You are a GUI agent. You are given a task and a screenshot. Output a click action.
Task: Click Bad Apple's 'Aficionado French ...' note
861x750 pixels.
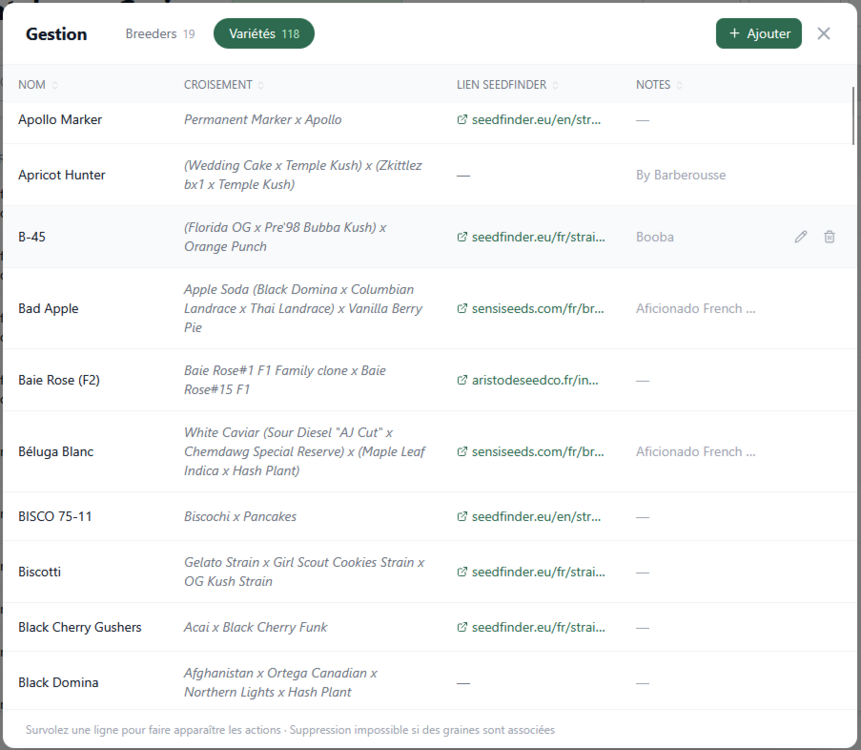696,309
